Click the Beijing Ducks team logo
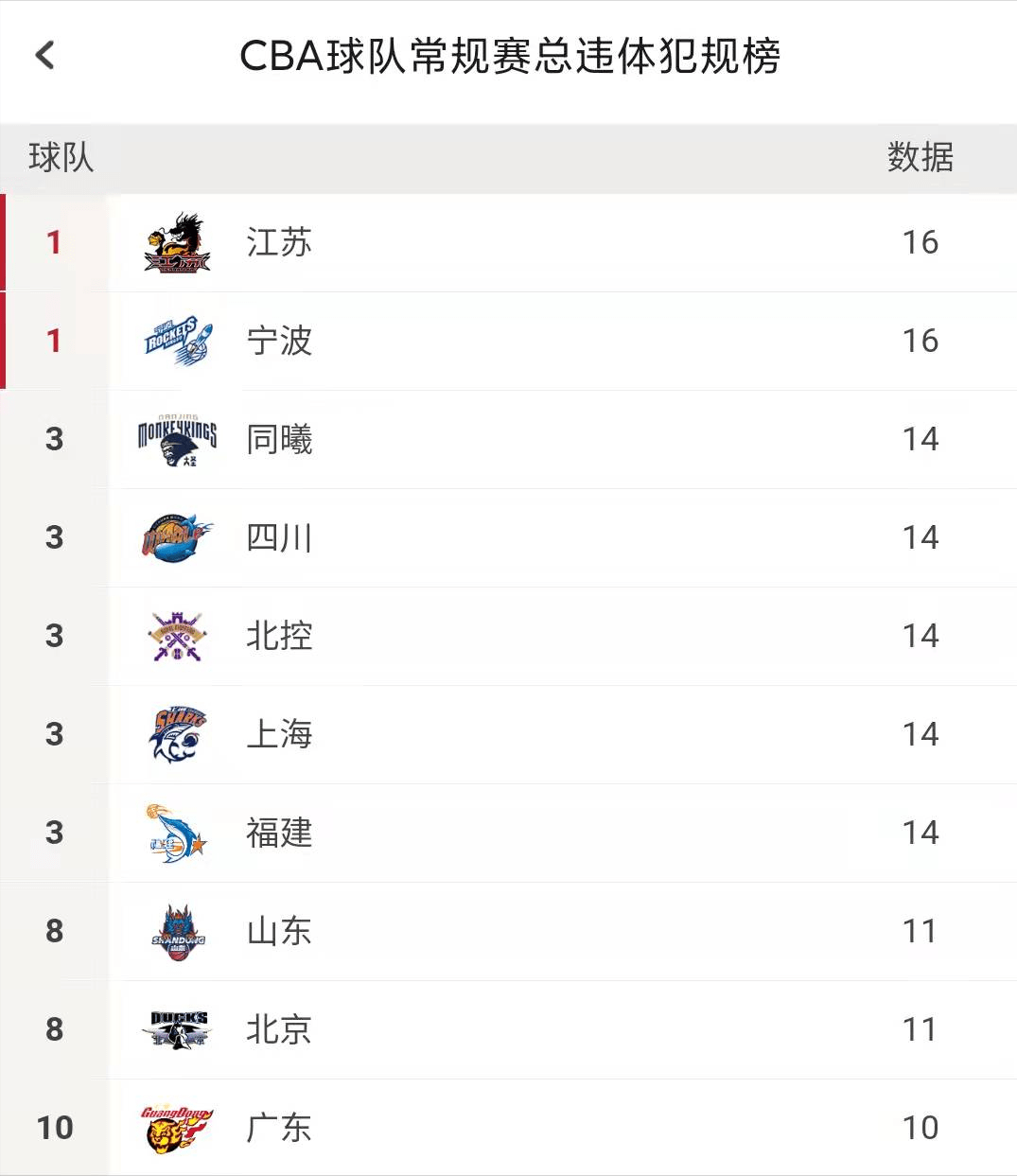This screenshot has width=1017, height=1176. 177,1030
